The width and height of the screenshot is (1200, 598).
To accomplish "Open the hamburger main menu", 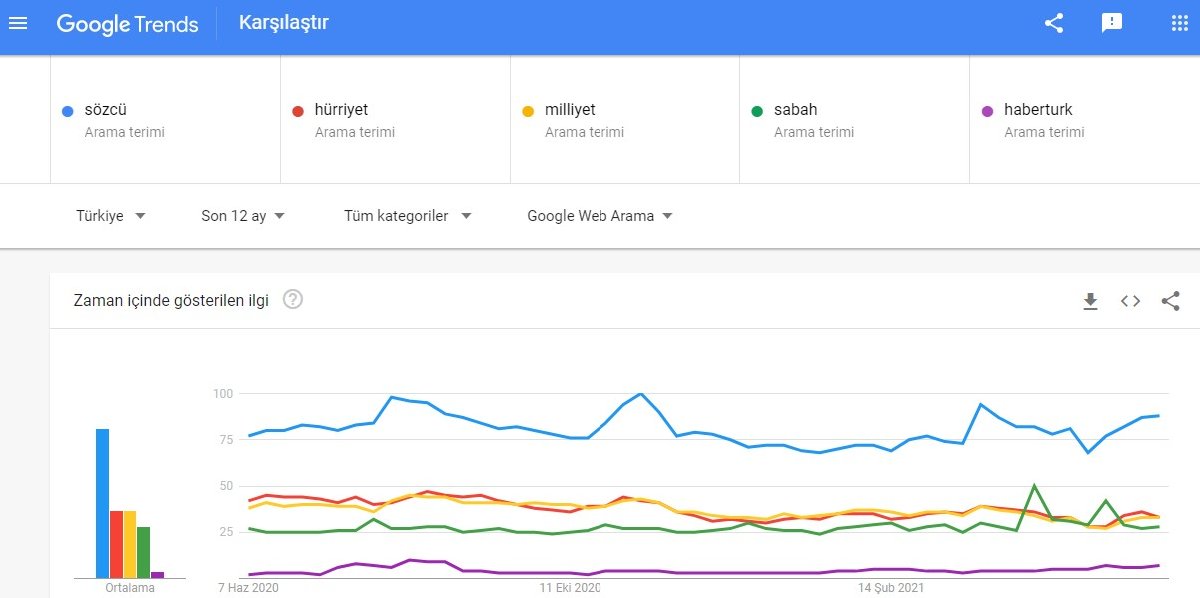I will (x=18, y=23).
